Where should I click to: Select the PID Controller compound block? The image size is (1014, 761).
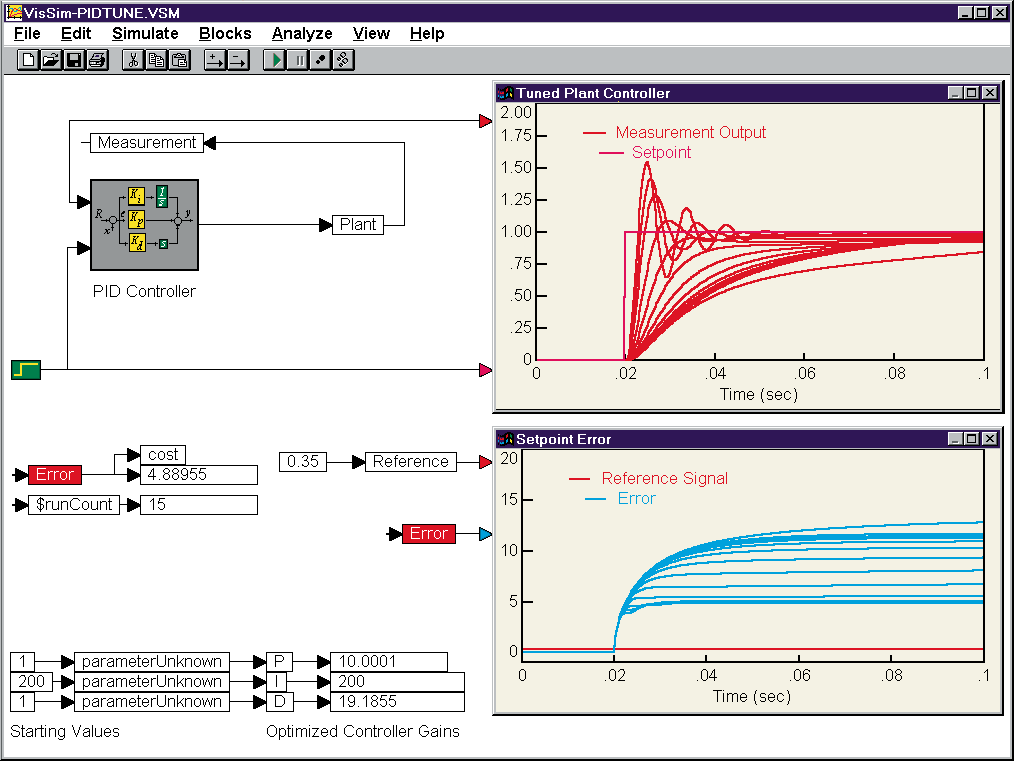(144, 224)
